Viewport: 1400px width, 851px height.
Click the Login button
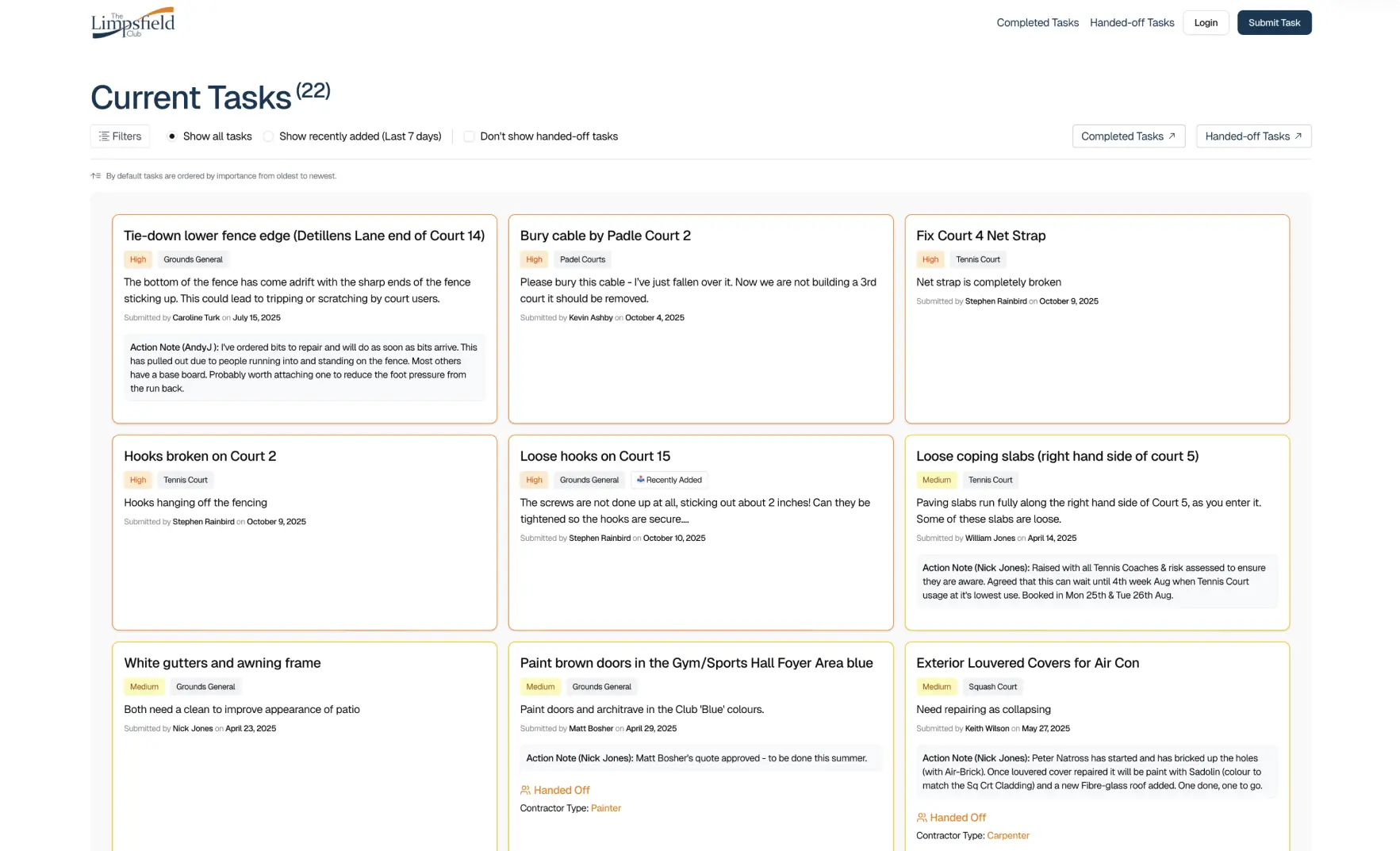[x=1205, y=23]
